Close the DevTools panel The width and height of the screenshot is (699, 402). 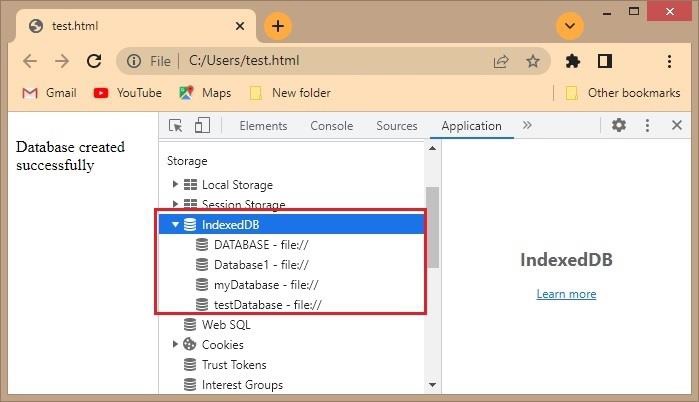[x=677, y=126]
